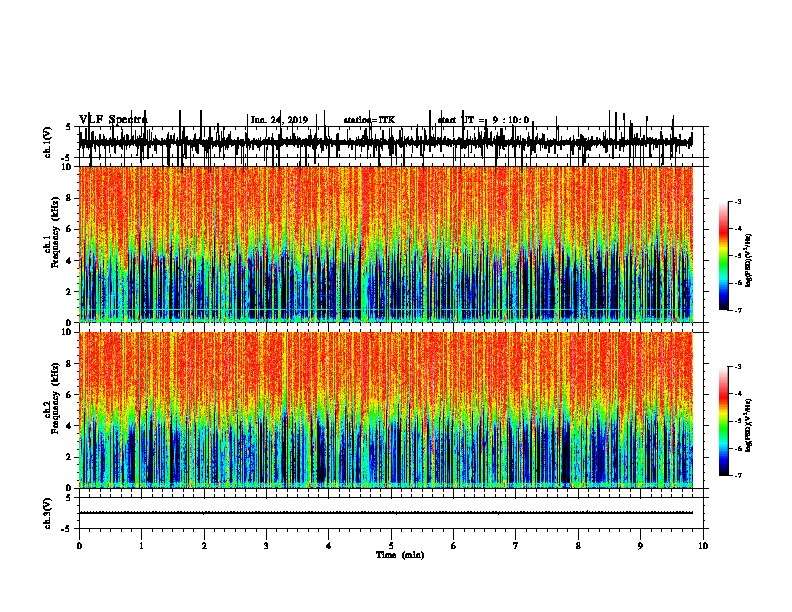
Task: Click the time axis tick label "4"
Action: (x=329, y=546)
